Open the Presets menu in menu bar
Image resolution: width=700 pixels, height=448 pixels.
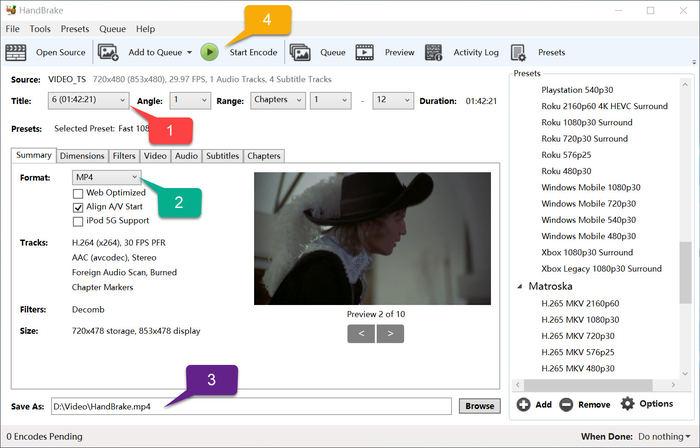[x=74, y=29]
